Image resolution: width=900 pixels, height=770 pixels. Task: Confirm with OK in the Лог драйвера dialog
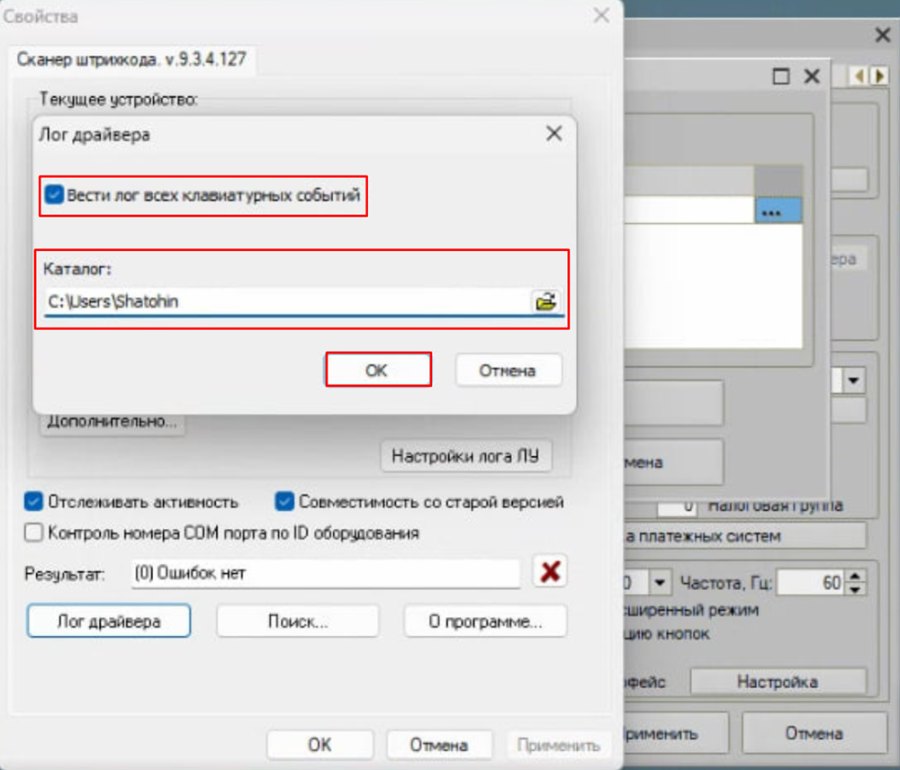[378, 370]
